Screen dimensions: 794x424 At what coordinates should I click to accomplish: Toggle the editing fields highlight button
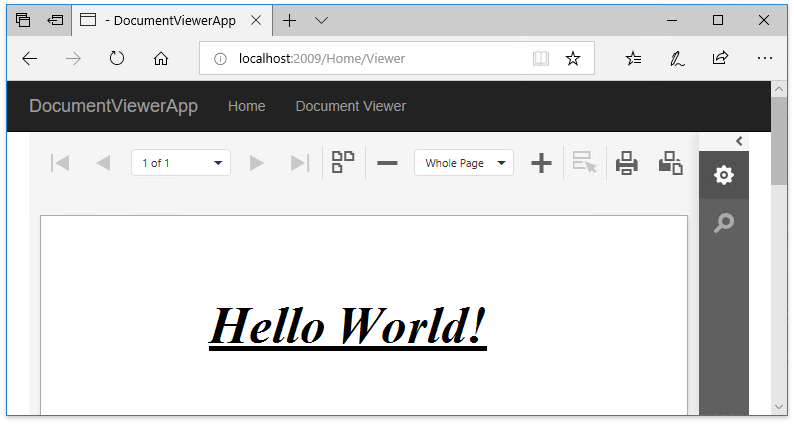click(x=584, y=163)
